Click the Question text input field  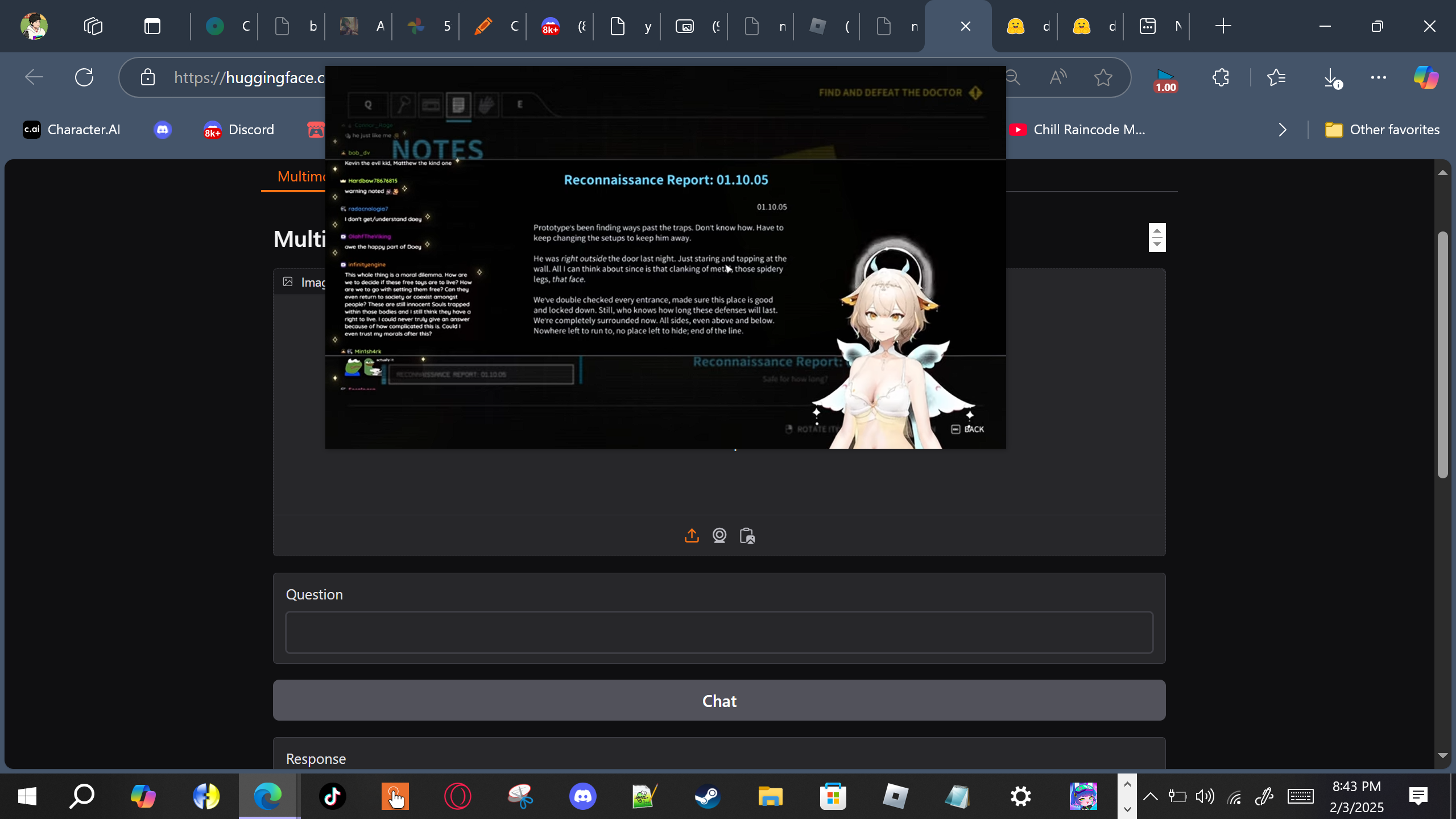[x=719, y=632]
